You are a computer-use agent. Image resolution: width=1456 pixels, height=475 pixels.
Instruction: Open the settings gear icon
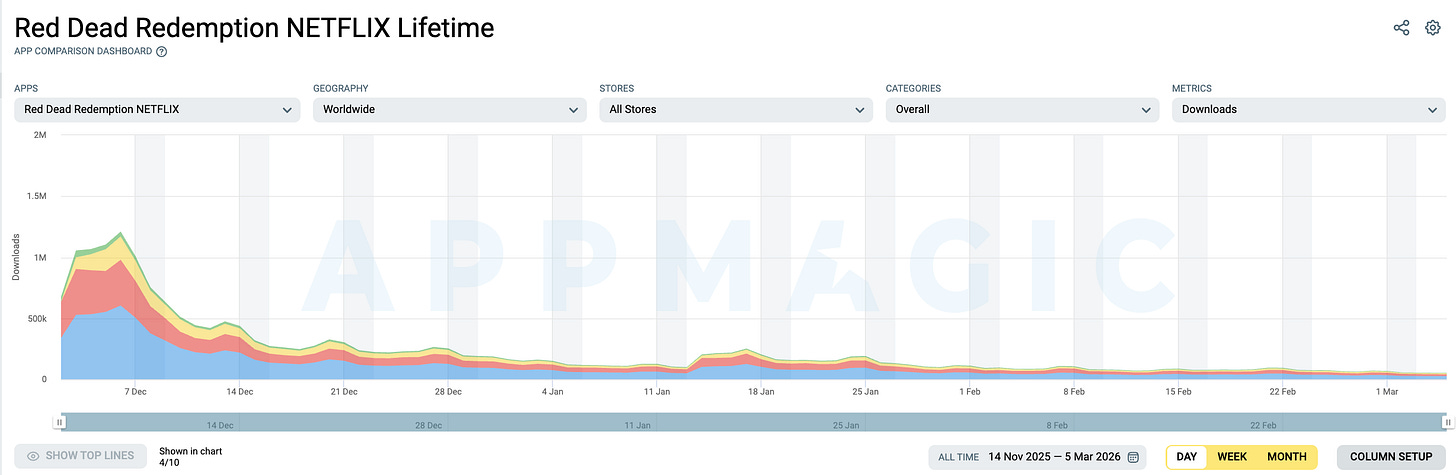pyautogui.click(x=1432, y=28)
